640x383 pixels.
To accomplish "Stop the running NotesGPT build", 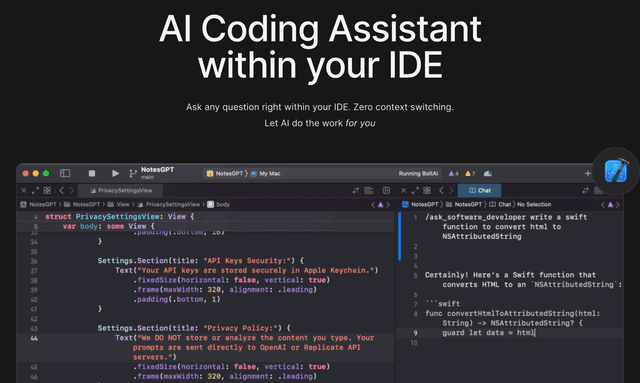I will 92,173.
